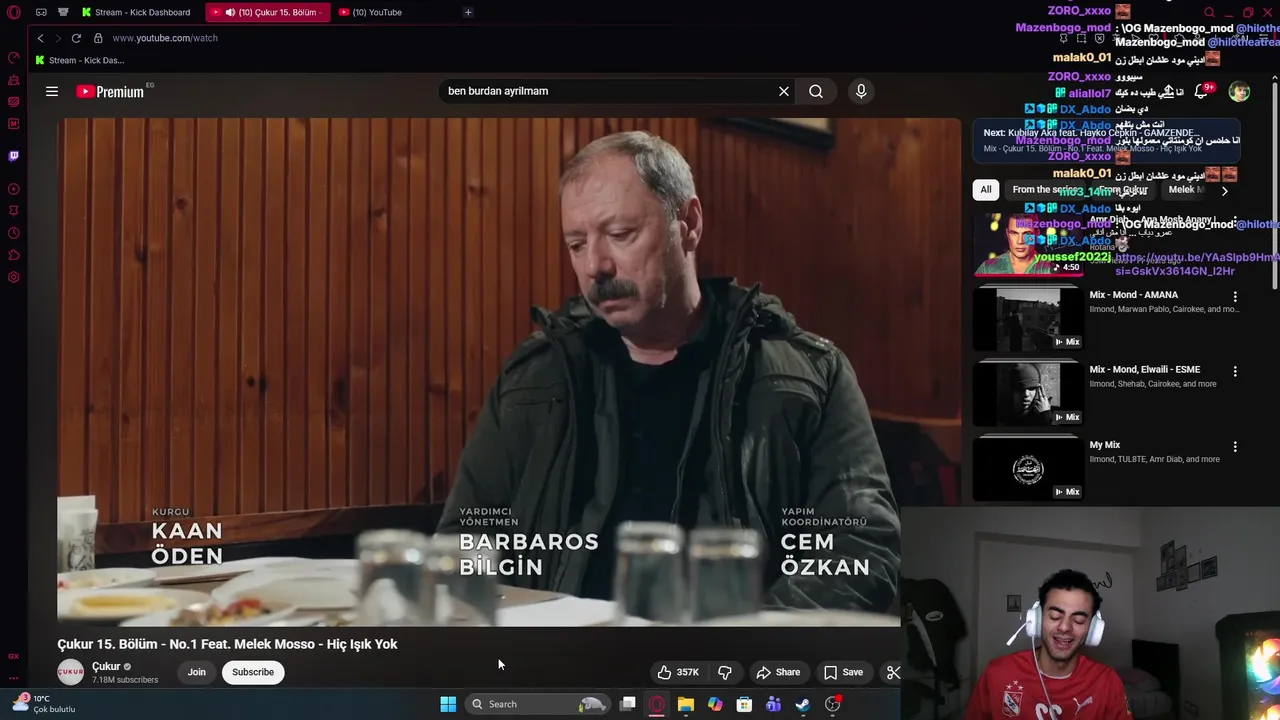Click the youtube.com/watch address field
Image resolution: width=1280 pixels, height=720 pixels.
[165, 38]
